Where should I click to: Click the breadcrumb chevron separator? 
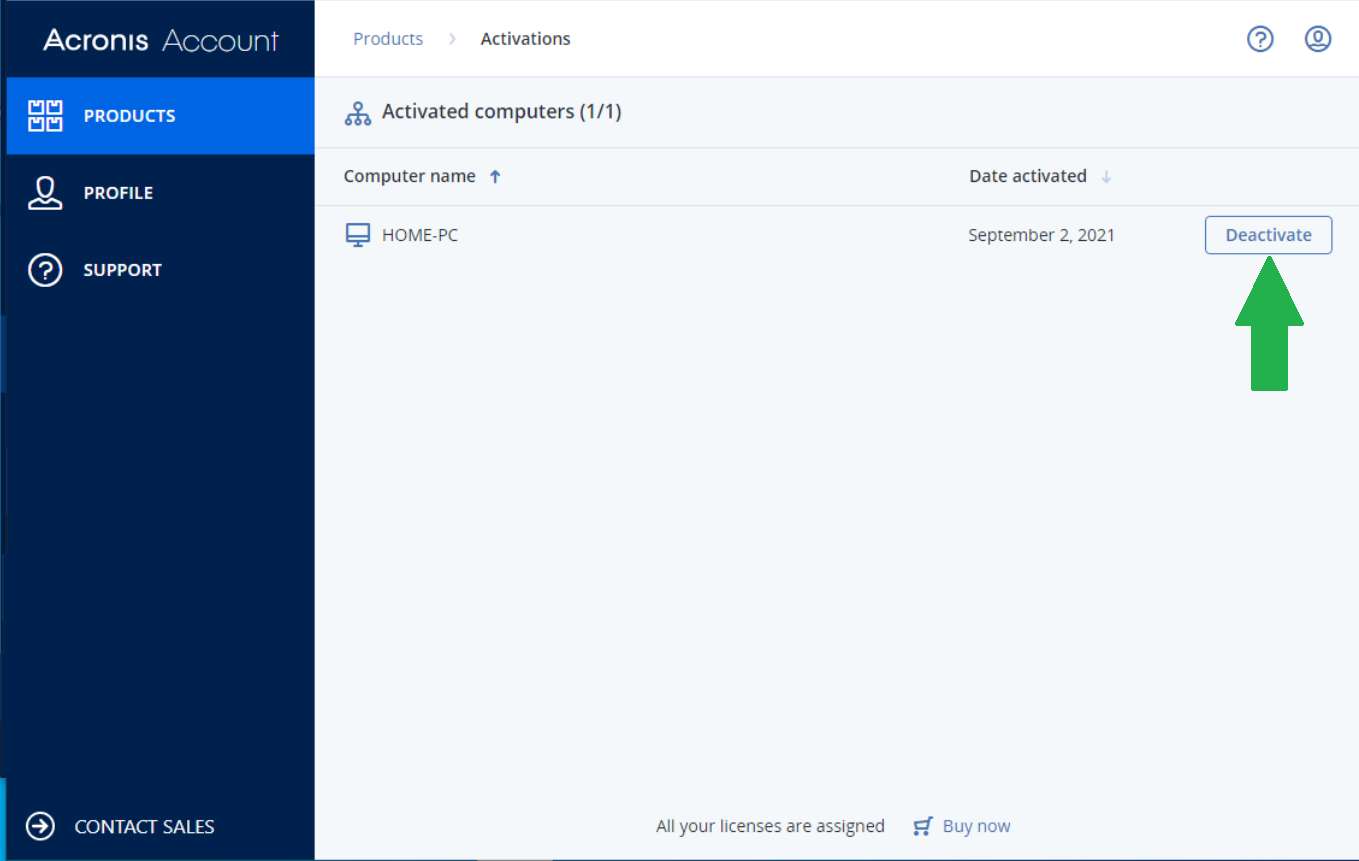[452, 39]
